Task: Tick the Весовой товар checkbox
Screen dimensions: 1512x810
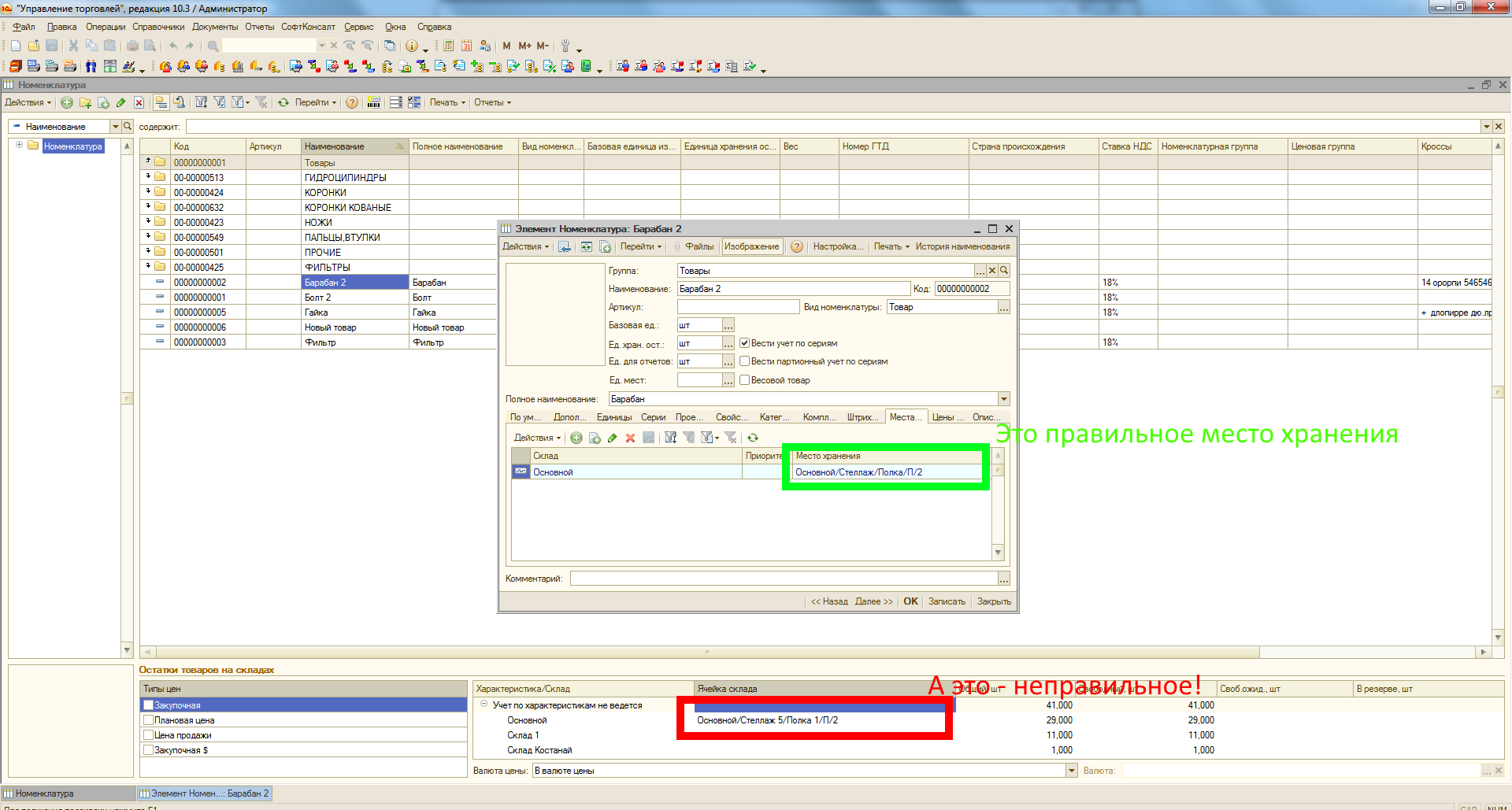Action: [744, 380]
